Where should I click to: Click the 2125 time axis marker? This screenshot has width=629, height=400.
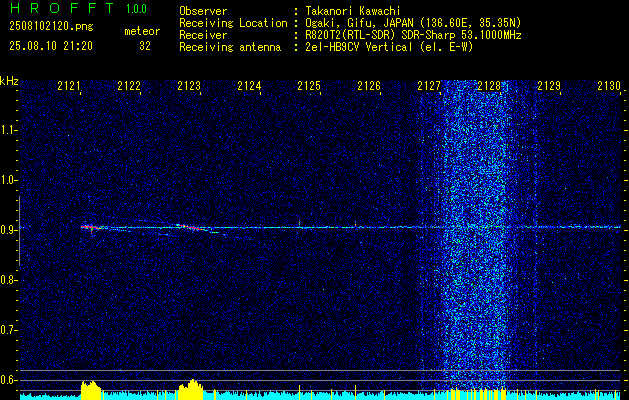(x=309, y=85)
